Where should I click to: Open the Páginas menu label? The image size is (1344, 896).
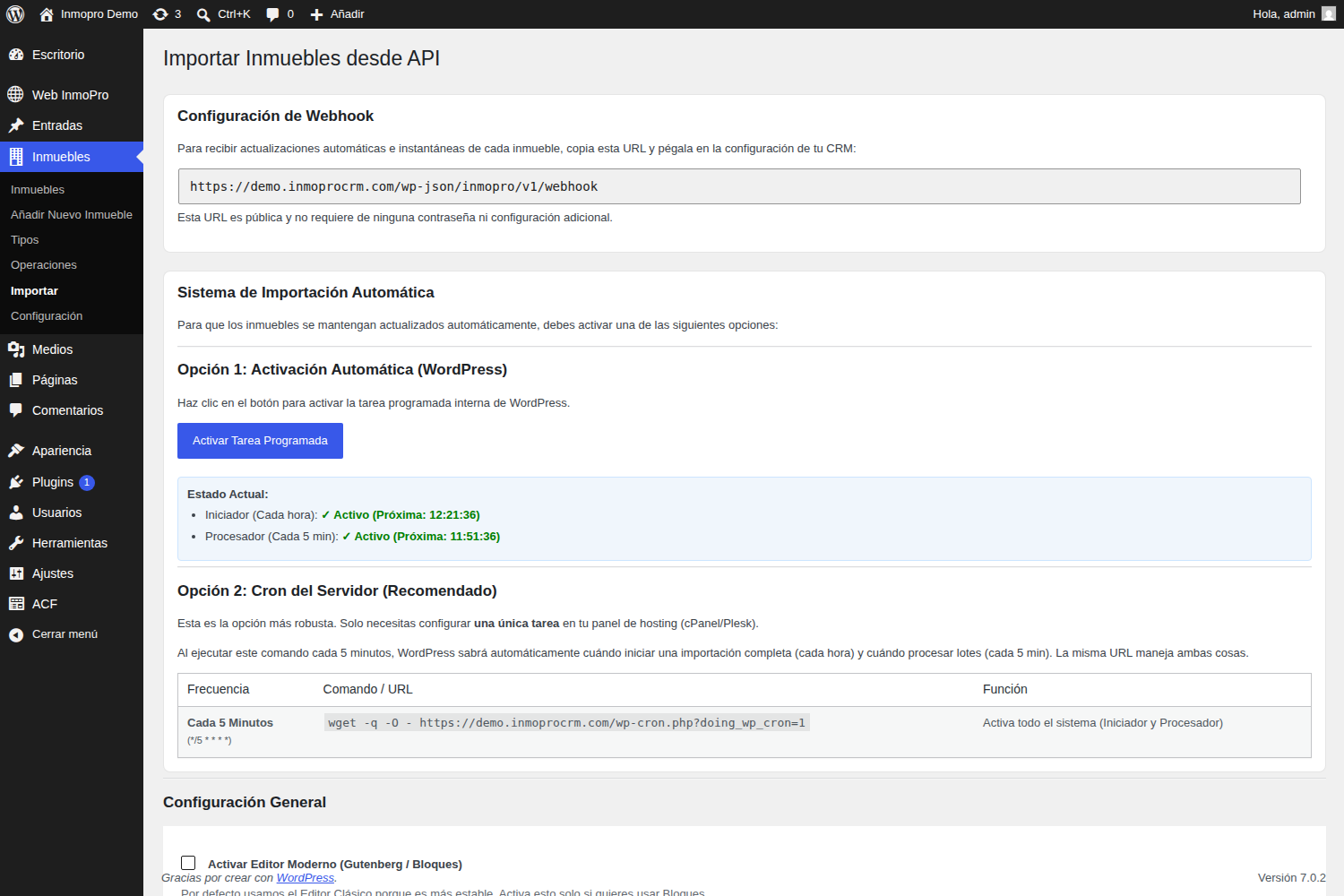tap(55, 380)
